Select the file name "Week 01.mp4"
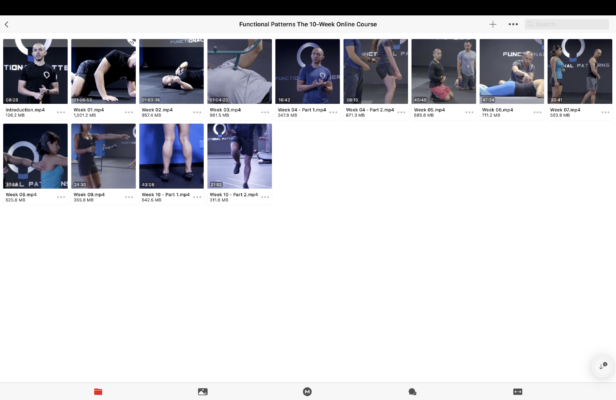Image resolution: width=616 pixels, height=400 pixels. 89,110
